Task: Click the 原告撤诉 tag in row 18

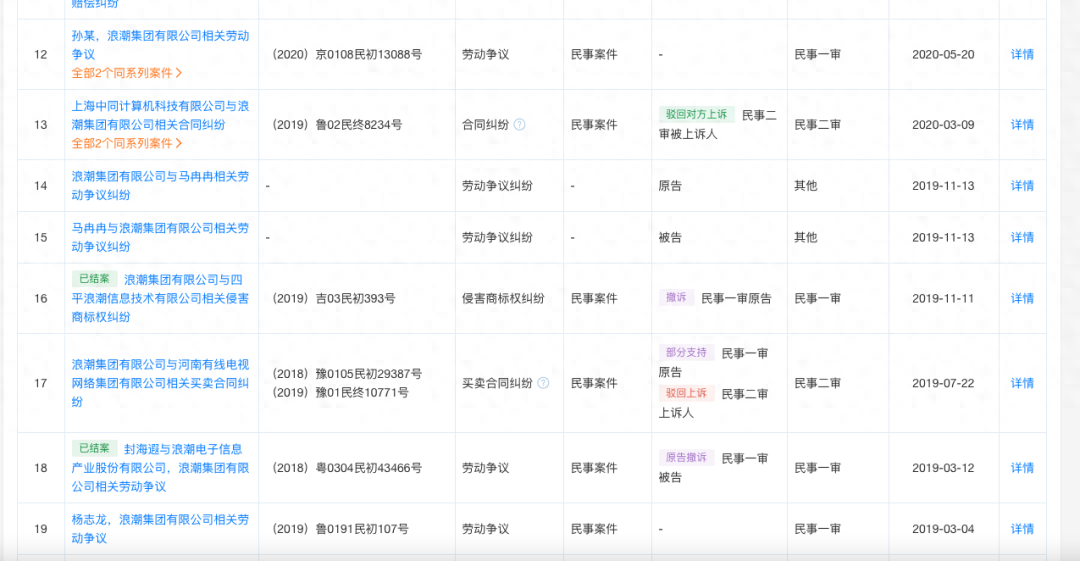Action: 686,458
